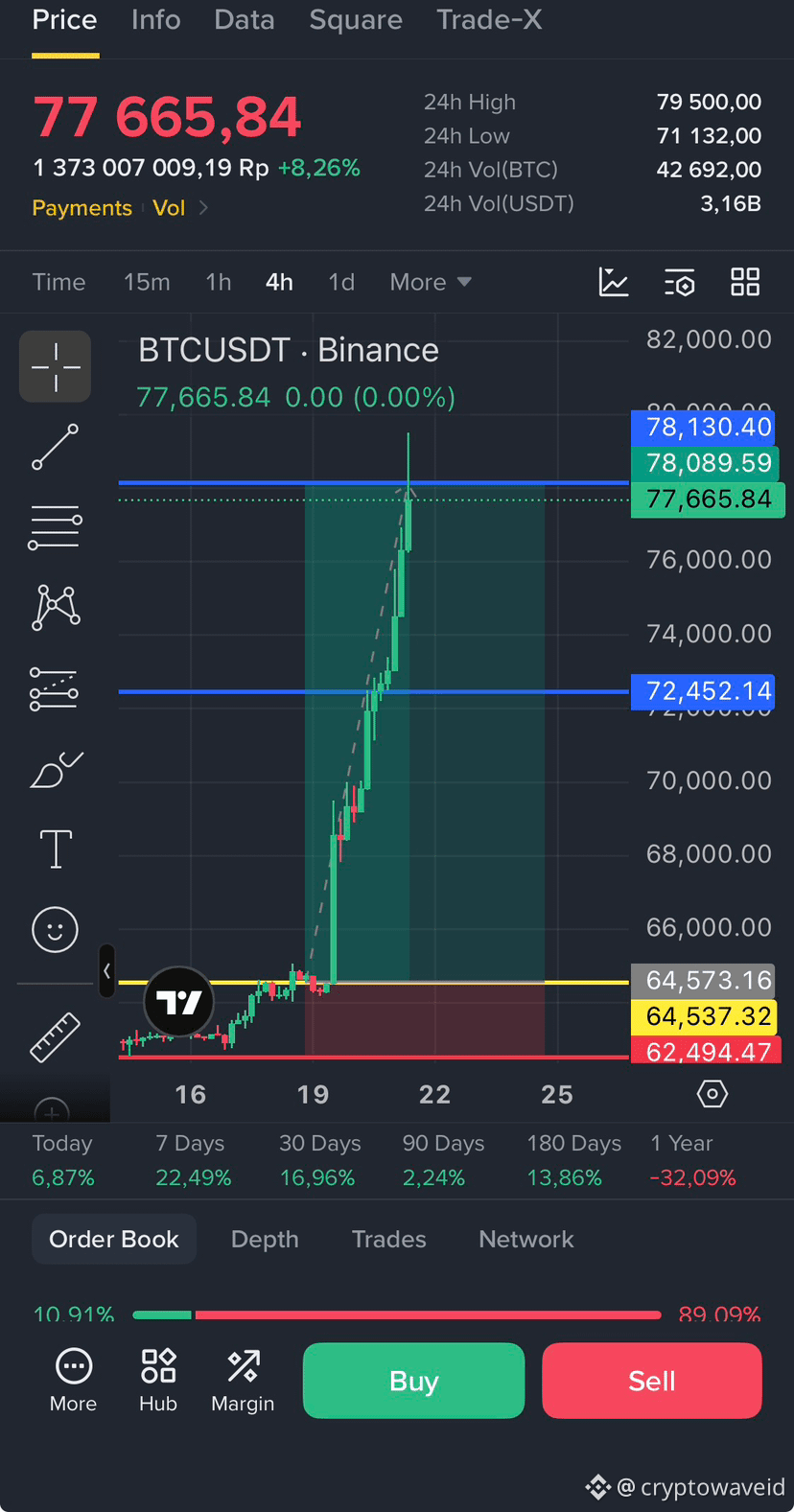Click the 24h High value 79 500,00
Screen dimensions: 794x1512
coord(709,102)
